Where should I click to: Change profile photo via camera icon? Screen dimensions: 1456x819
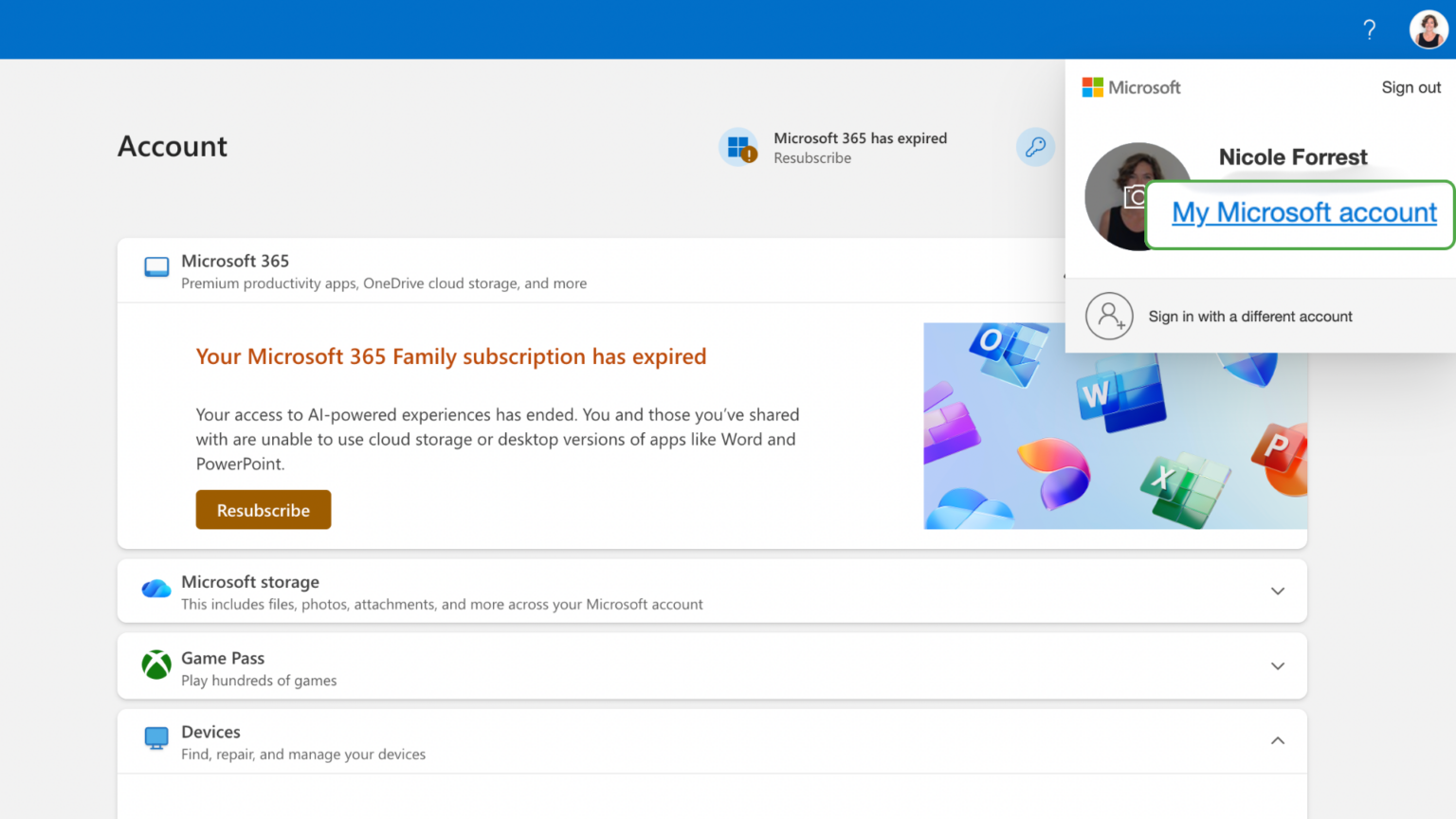click(1134, 197)
